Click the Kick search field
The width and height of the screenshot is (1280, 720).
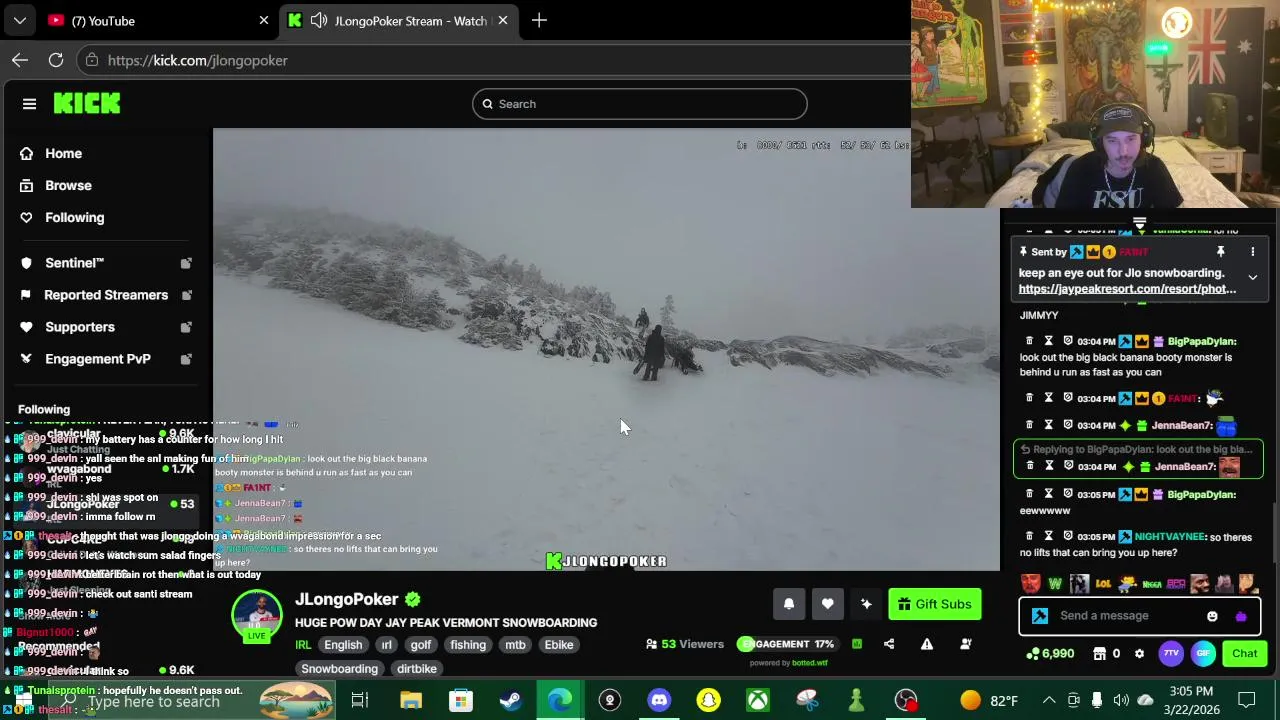pyautogui.click(x=640, y=104)
